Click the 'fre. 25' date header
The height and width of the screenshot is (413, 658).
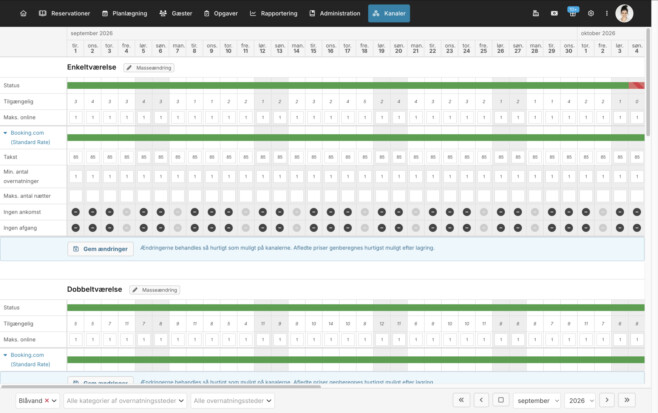pyautogui.click(x=483, y=48)
